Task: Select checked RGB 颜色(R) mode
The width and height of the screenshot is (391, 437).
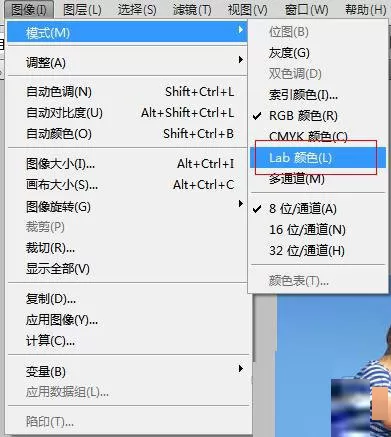Action: 318,116
